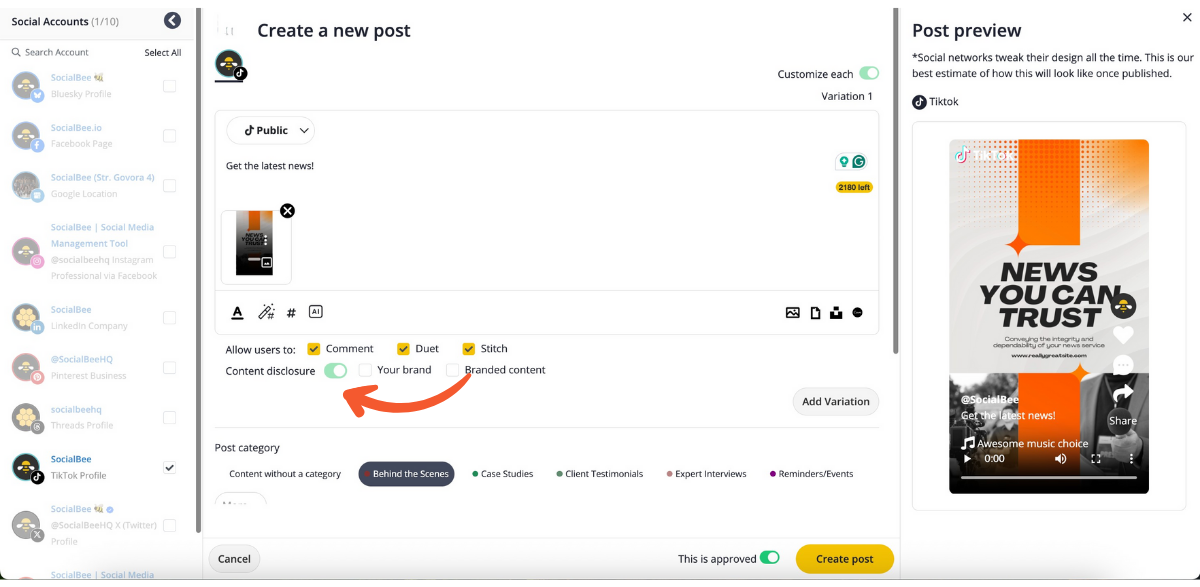
Task: Uncheck the Duet checkbox
Action: 403,349
